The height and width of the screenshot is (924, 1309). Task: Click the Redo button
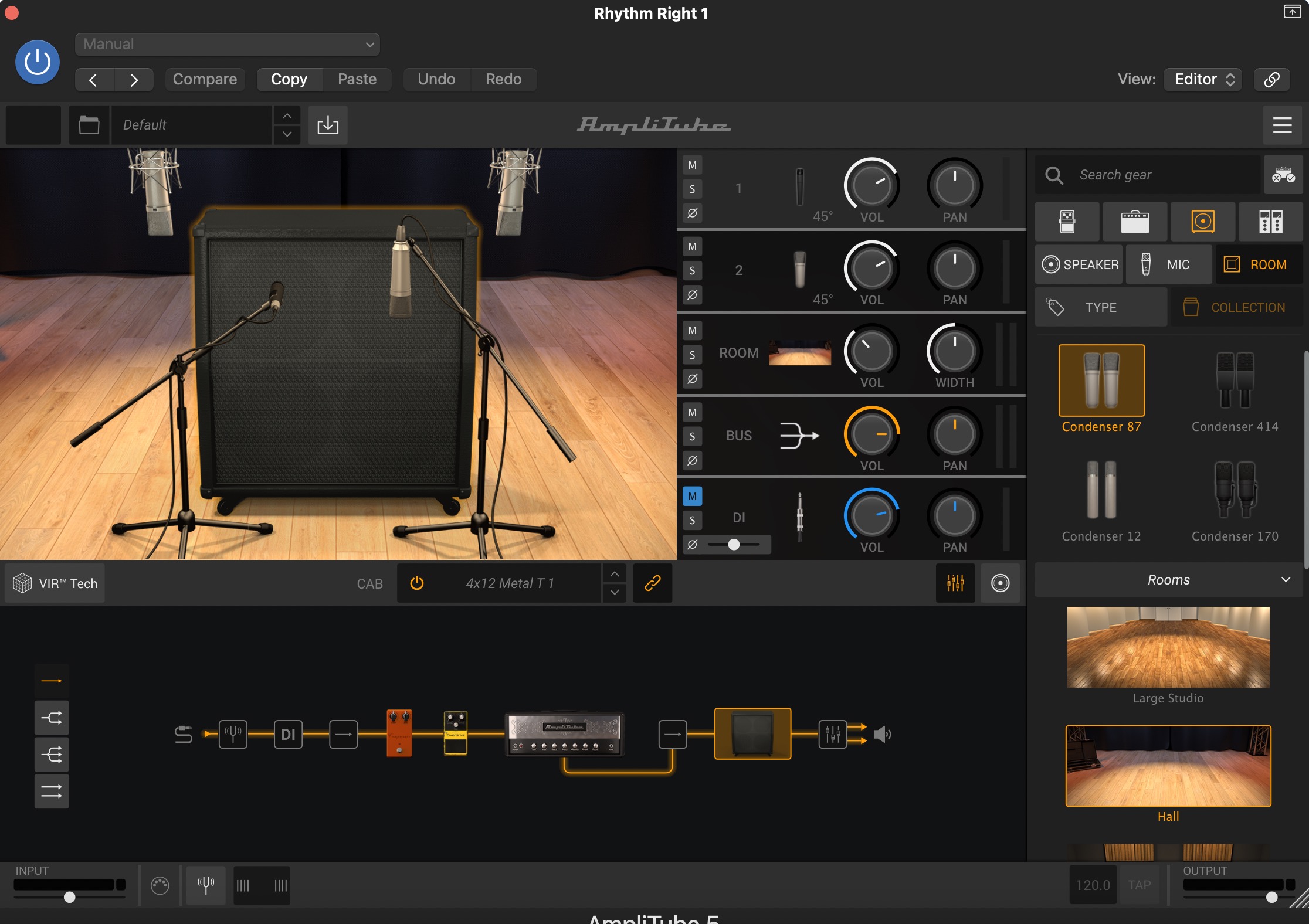point(503,79)
